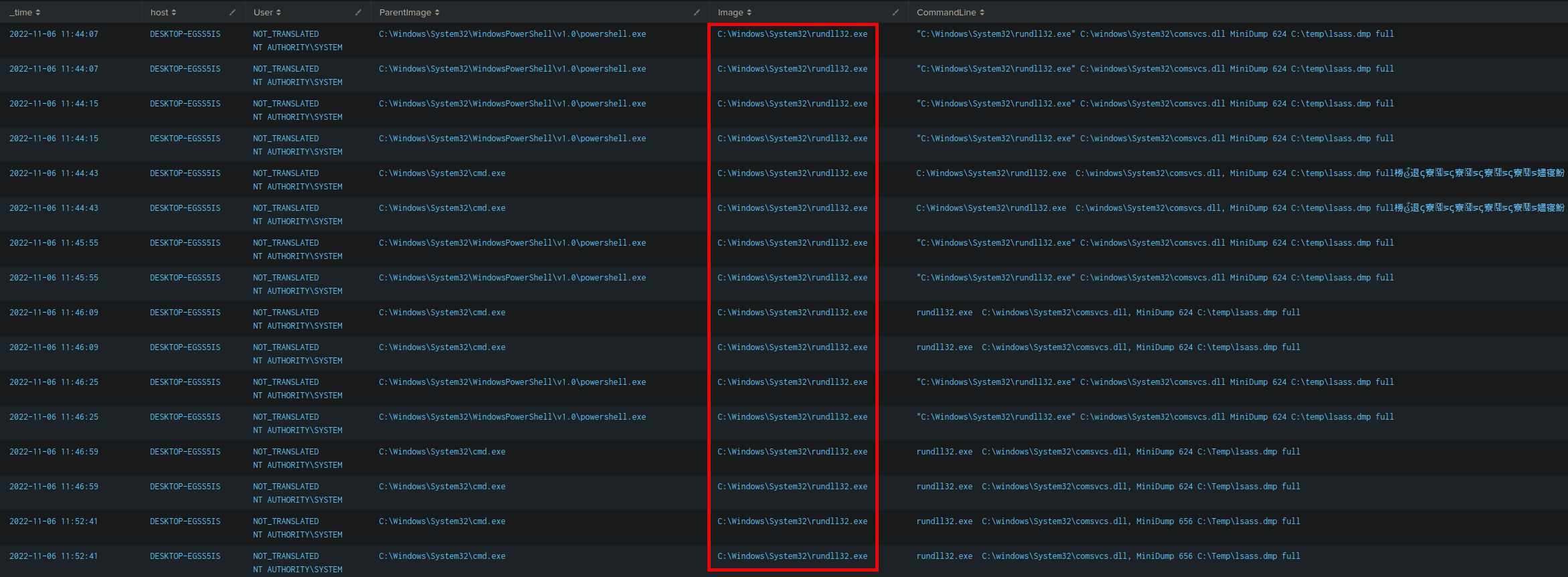Image resolution: width=1568 pixels, height=577 pixels.
Task: Open the first 11:44:07 timestamp value
Action: point(54,34)
